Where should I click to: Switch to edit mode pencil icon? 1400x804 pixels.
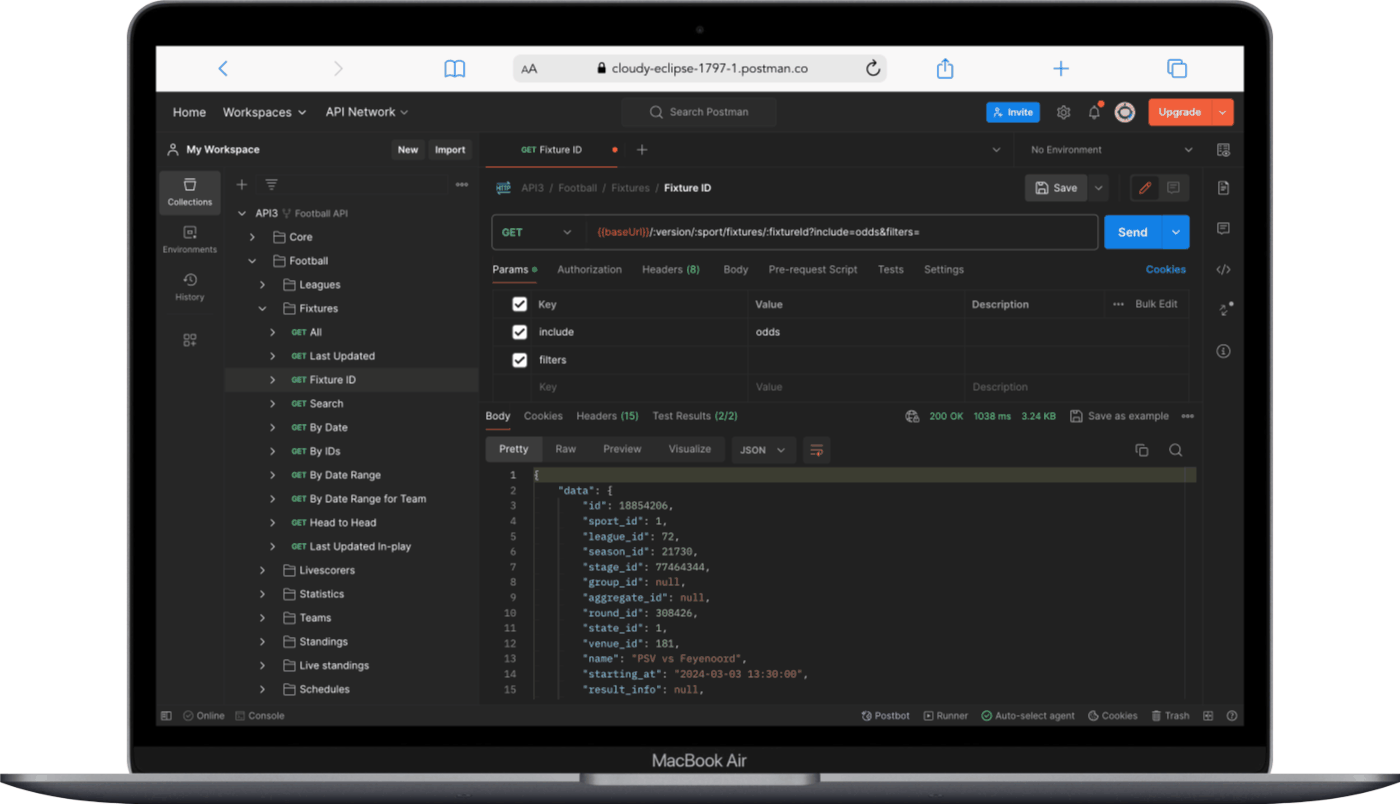point(1145,188)
